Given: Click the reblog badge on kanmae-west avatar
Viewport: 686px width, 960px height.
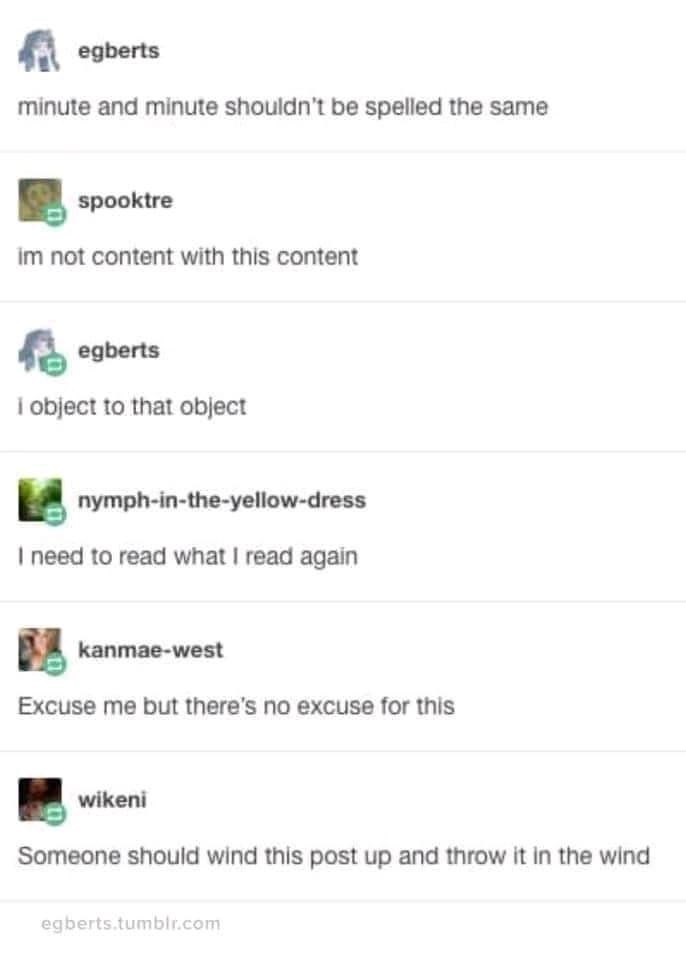Looking at the screenshot, I should [x=55, y=664].
